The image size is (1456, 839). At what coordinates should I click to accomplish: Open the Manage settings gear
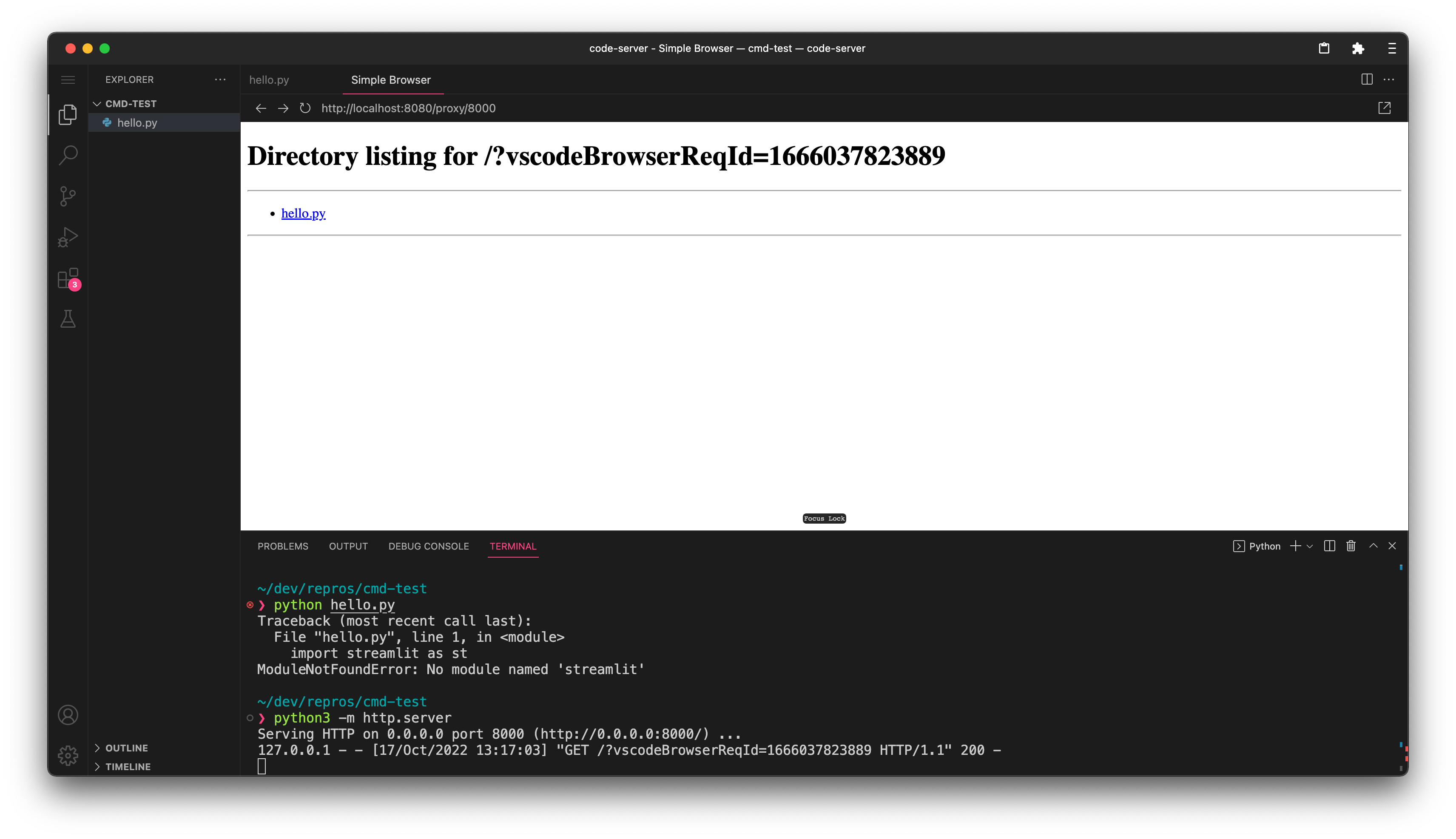[x=68, y=755]
